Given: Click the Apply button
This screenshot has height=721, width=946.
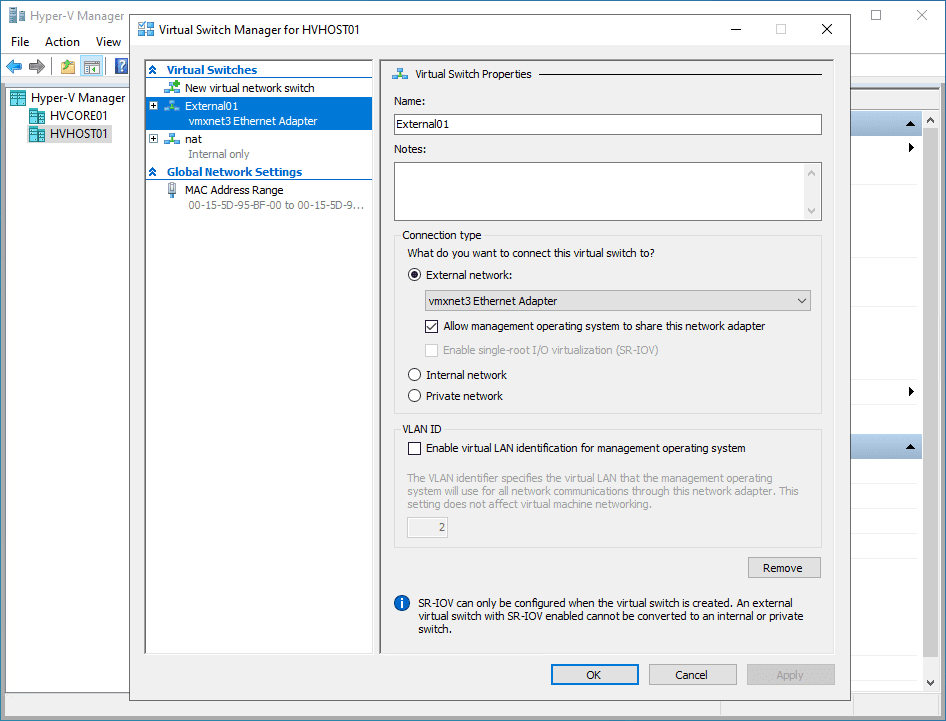Looking at the screenshot, I should (790, 675).
